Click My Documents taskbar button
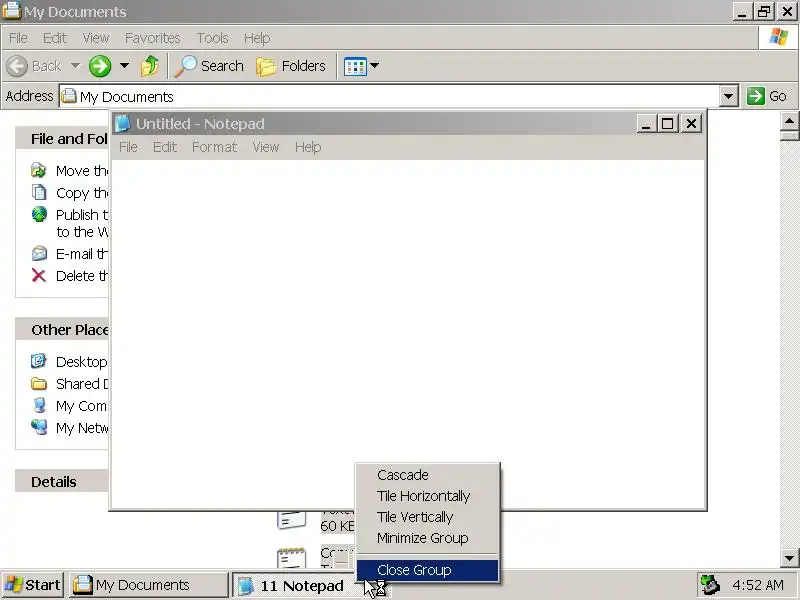Viewport: 800px width, 600px height. coord(148,585)
